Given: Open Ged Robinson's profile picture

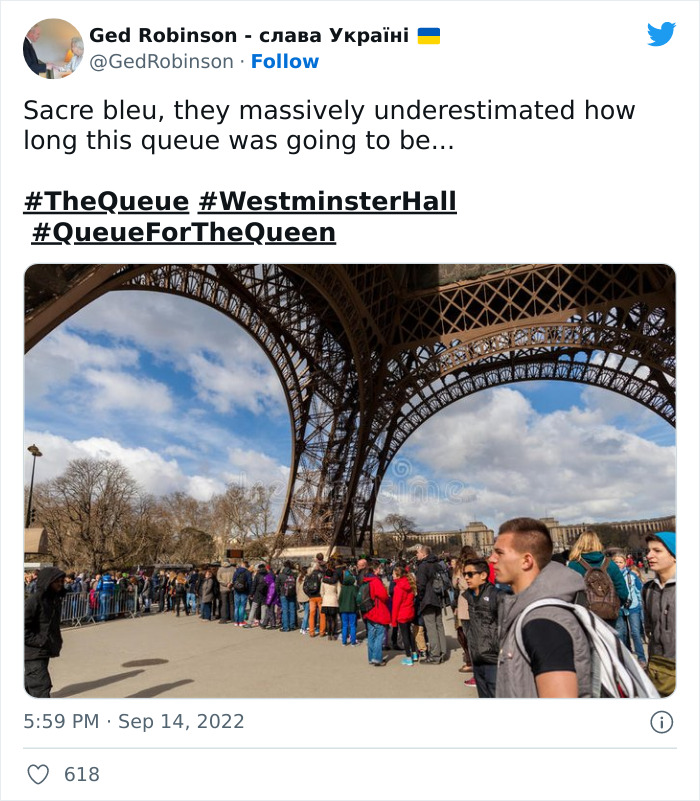Looking at the screenshot, I should point(53,48).
